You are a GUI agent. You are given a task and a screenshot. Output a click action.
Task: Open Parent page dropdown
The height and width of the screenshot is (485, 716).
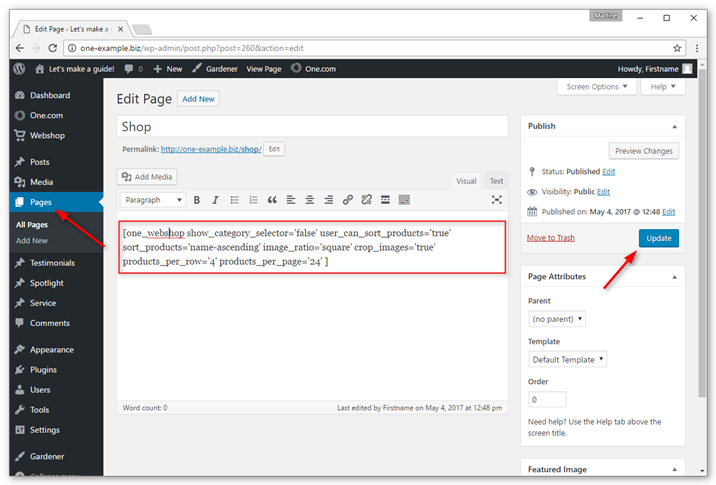click(x=557, y=319)
